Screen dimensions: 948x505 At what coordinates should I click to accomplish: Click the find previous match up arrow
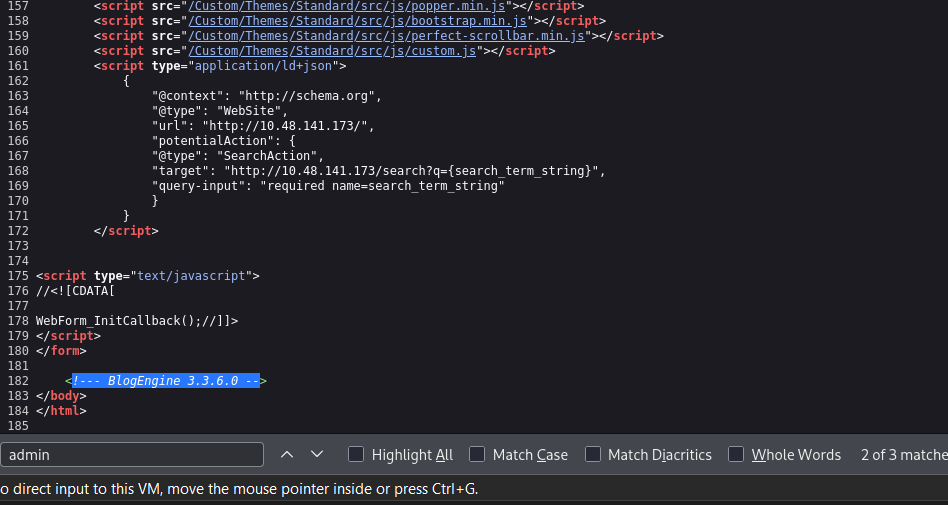coord(287,454)
